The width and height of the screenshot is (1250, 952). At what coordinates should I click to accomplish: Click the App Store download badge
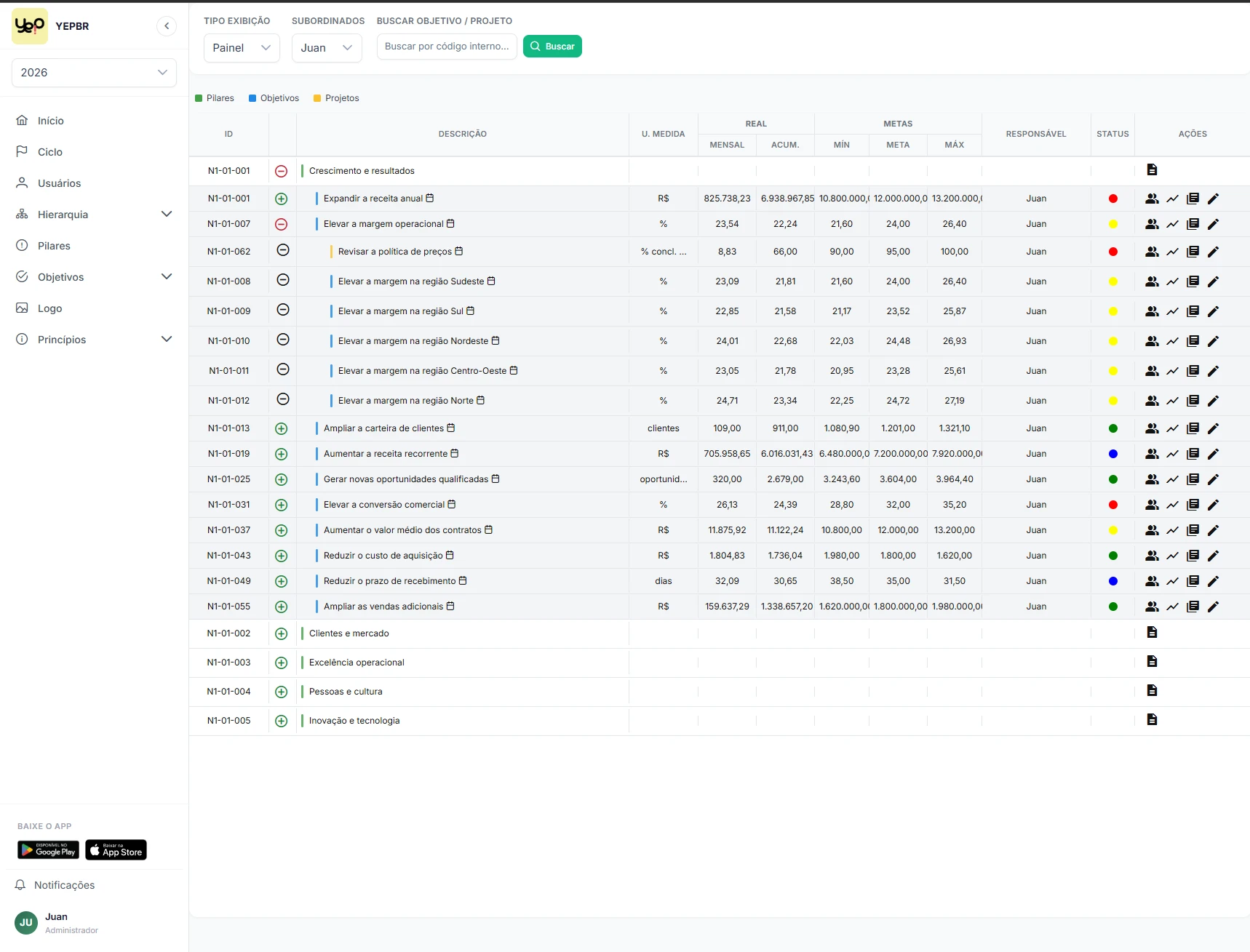[116, 849]
